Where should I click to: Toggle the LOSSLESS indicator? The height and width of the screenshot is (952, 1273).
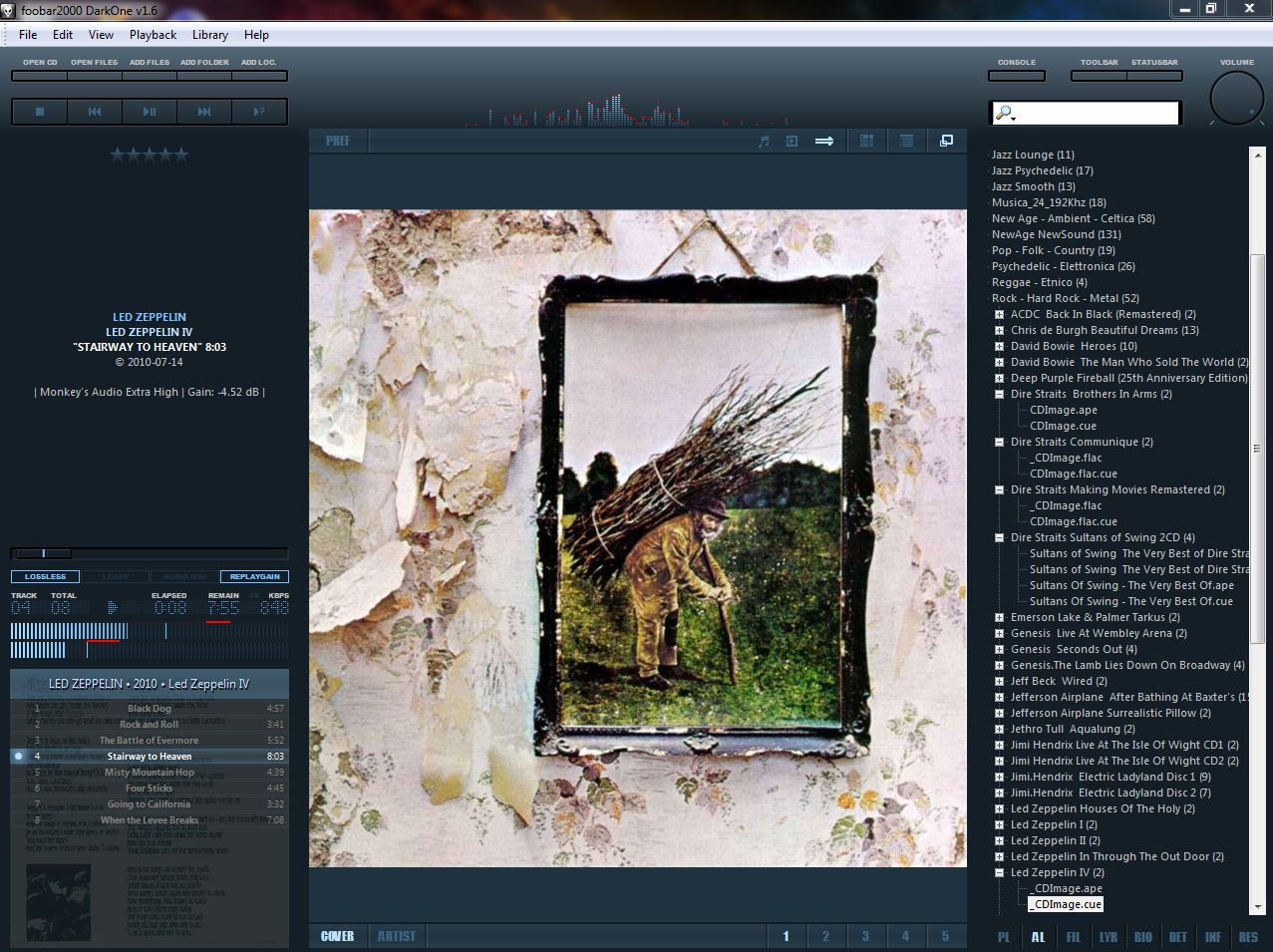[x=45, y=577]
